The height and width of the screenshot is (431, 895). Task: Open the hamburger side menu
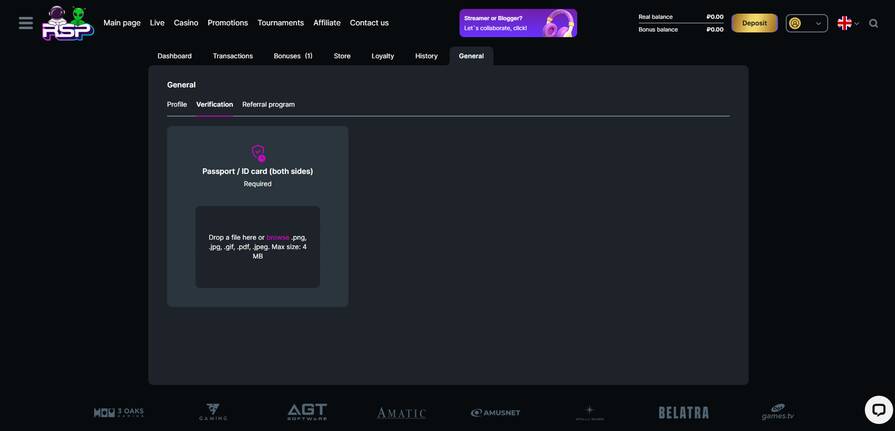point(26,23)
